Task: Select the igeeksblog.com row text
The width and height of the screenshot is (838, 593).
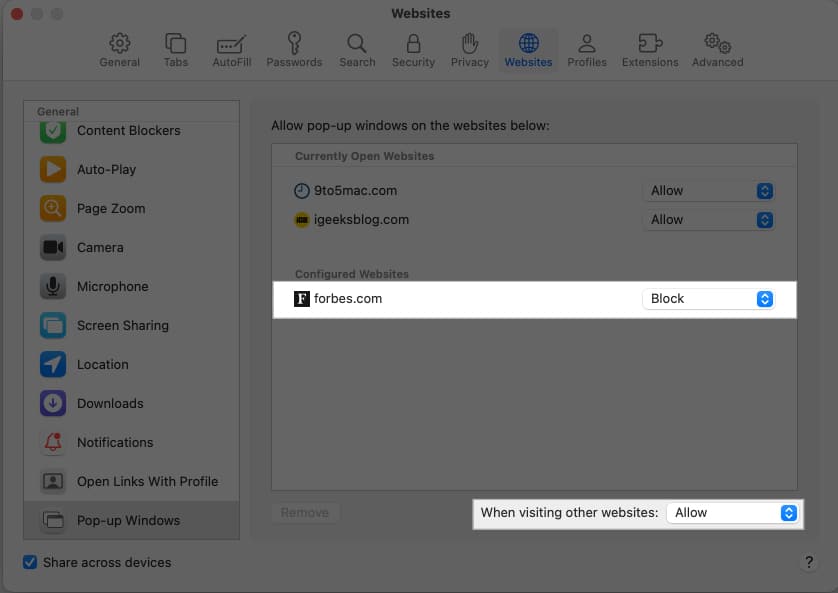Action: point(361,220)
